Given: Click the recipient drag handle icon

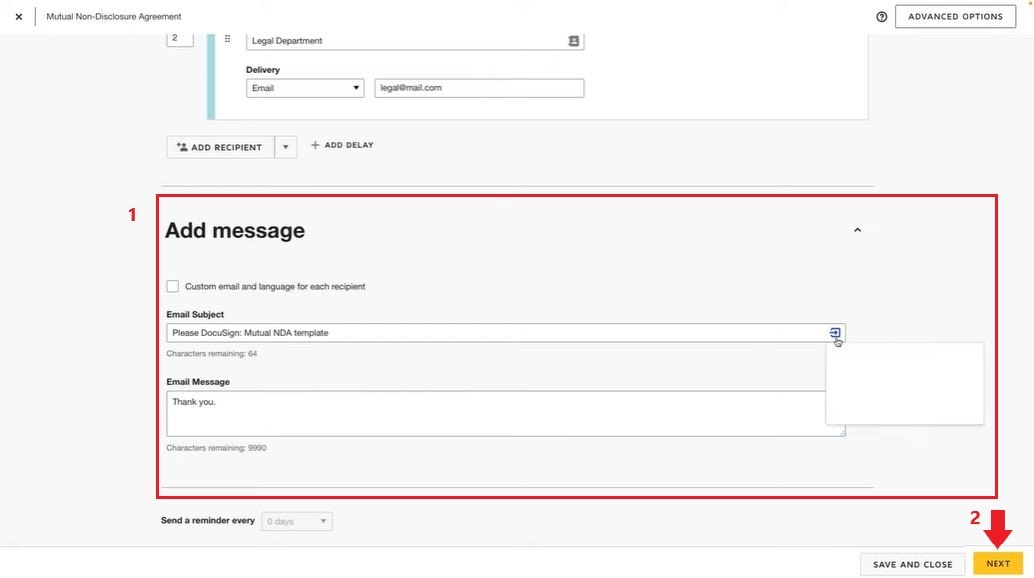Looking at the screenshot, I should [x=228, y=39].
